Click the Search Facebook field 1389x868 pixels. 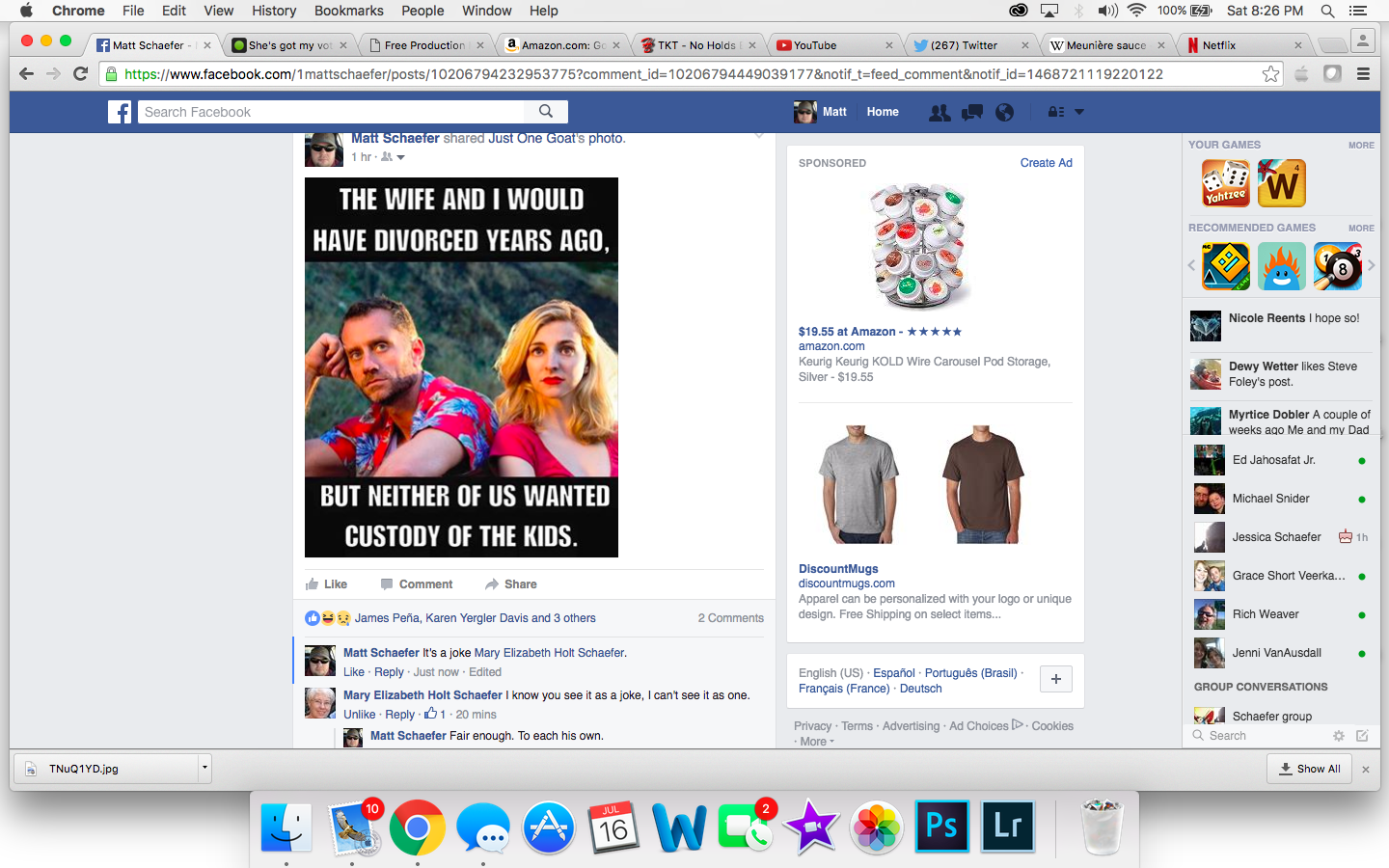pyautogui.click(x=332, y=112)
